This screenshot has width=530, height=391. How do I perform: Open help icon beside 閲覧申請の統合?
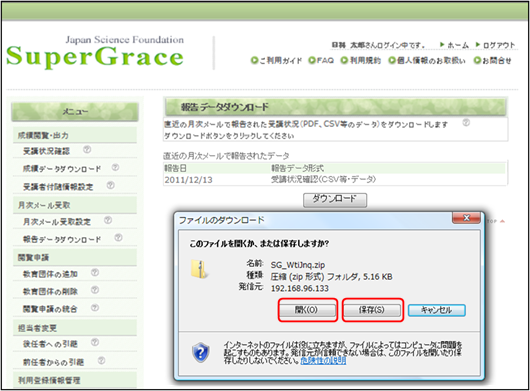coord(95,308)
